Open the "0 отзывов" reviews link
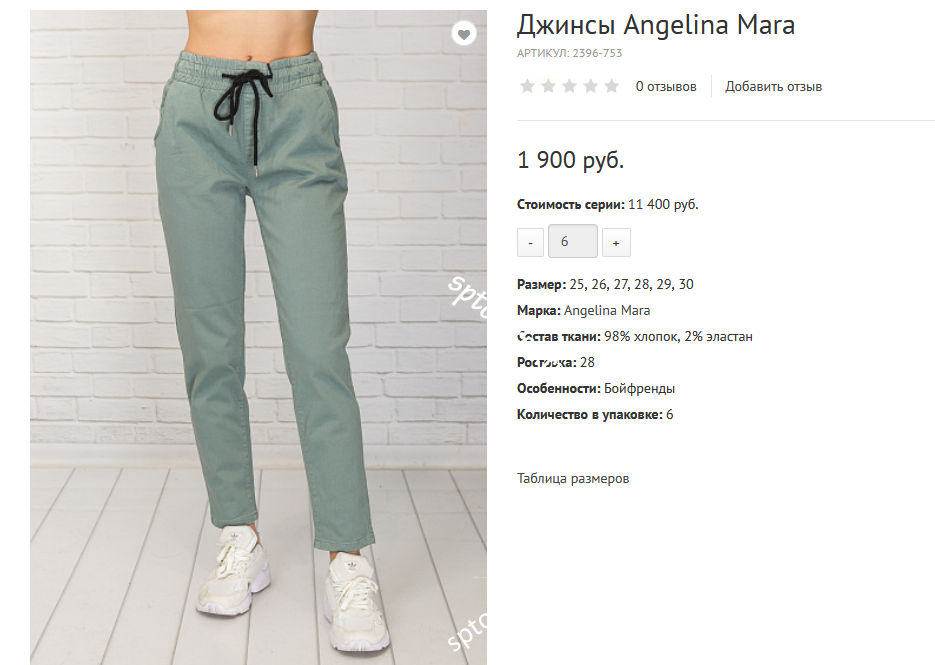This screenshot has height=665, width=935. pos(665,86)
